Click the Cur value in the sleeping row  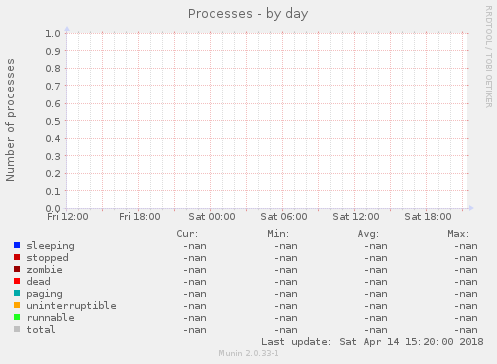coord(195,246)
